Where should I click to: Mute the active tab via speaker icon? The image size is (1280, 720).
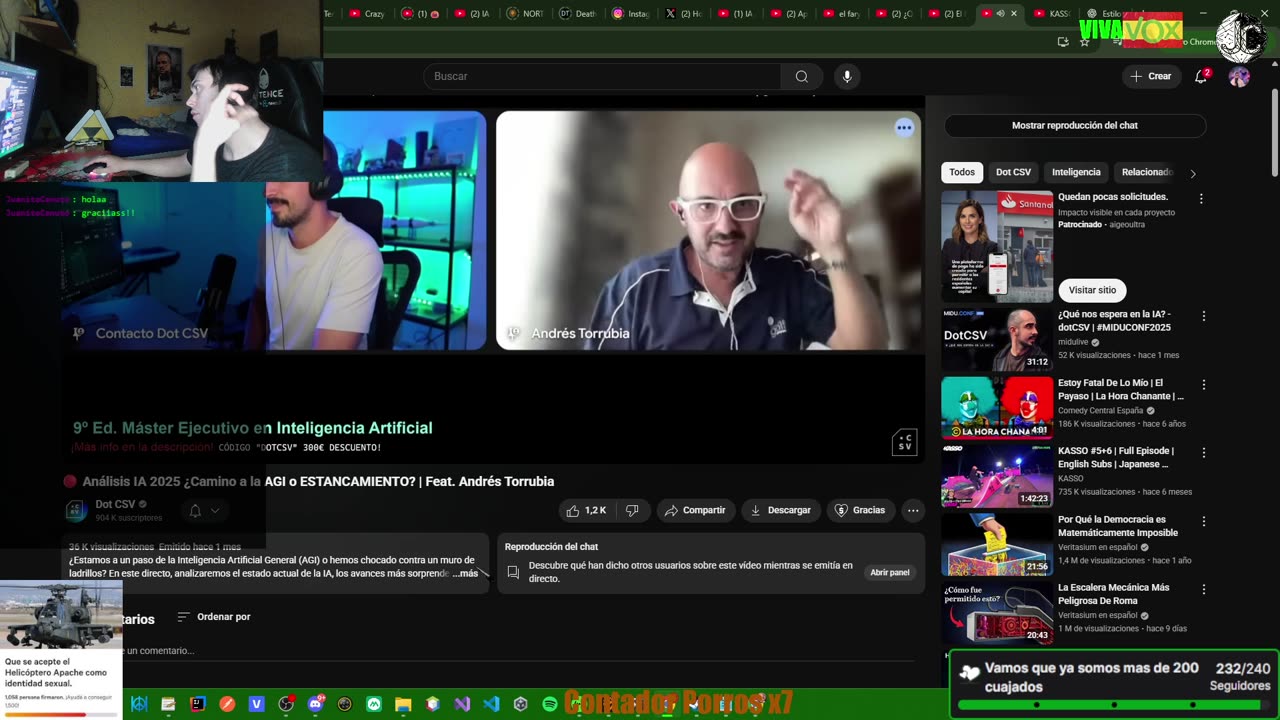coord(1000,13)
